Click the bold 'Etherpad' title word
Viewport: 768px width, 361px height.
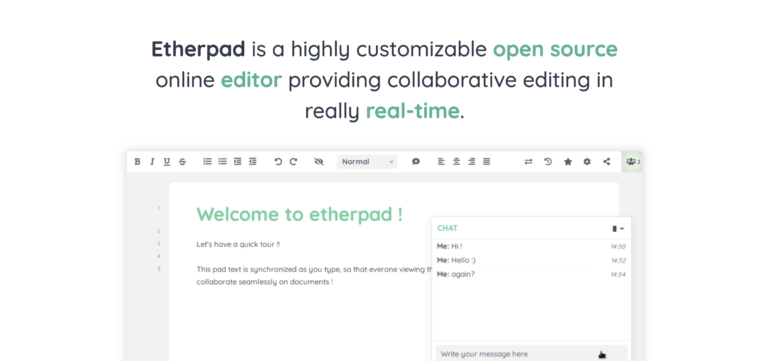point(198,49)
